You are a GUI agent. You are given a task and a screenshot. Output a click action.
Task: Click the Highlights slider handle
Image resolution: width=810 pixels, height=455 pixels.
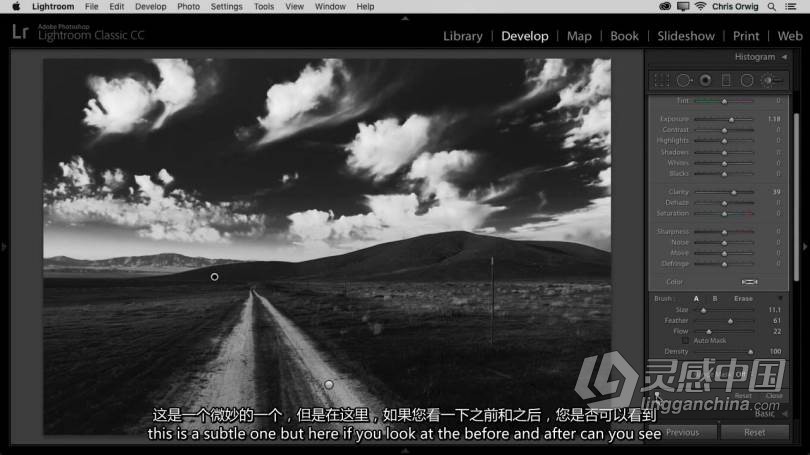pos(724,140)
